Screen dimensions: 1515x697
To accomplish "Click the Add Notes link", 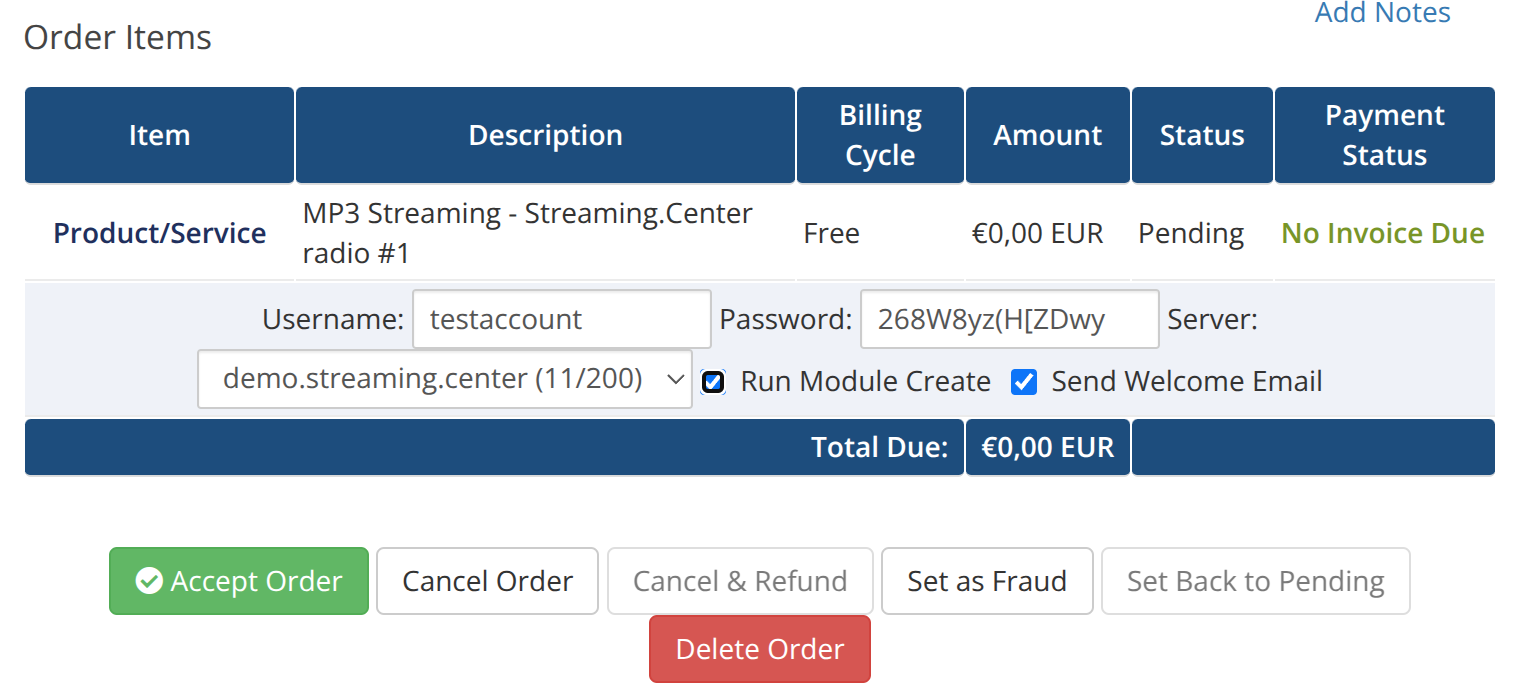I will (x=1382, y=13).
